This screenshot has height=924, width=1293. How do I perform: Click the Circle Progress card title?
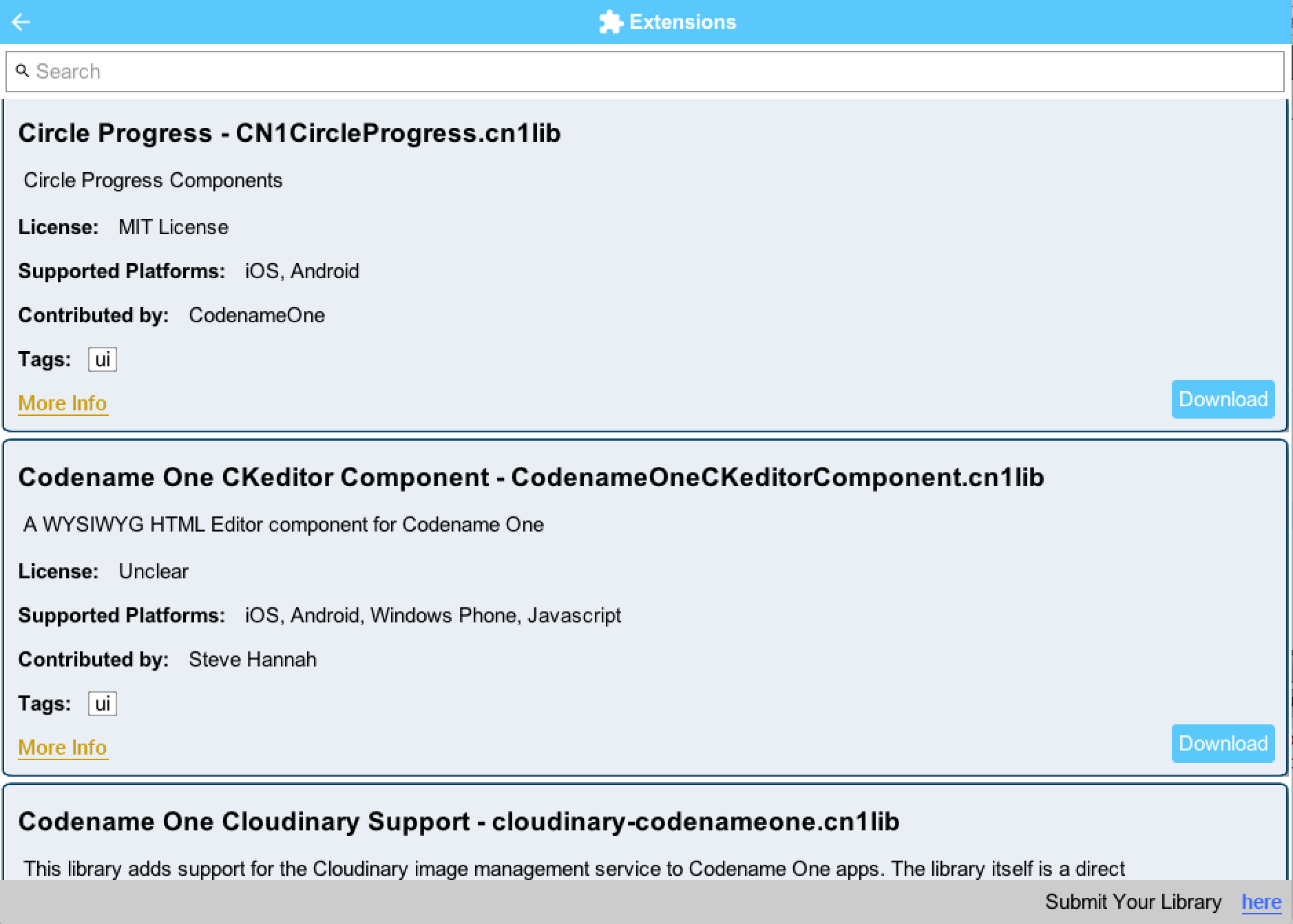coord(290,133)
